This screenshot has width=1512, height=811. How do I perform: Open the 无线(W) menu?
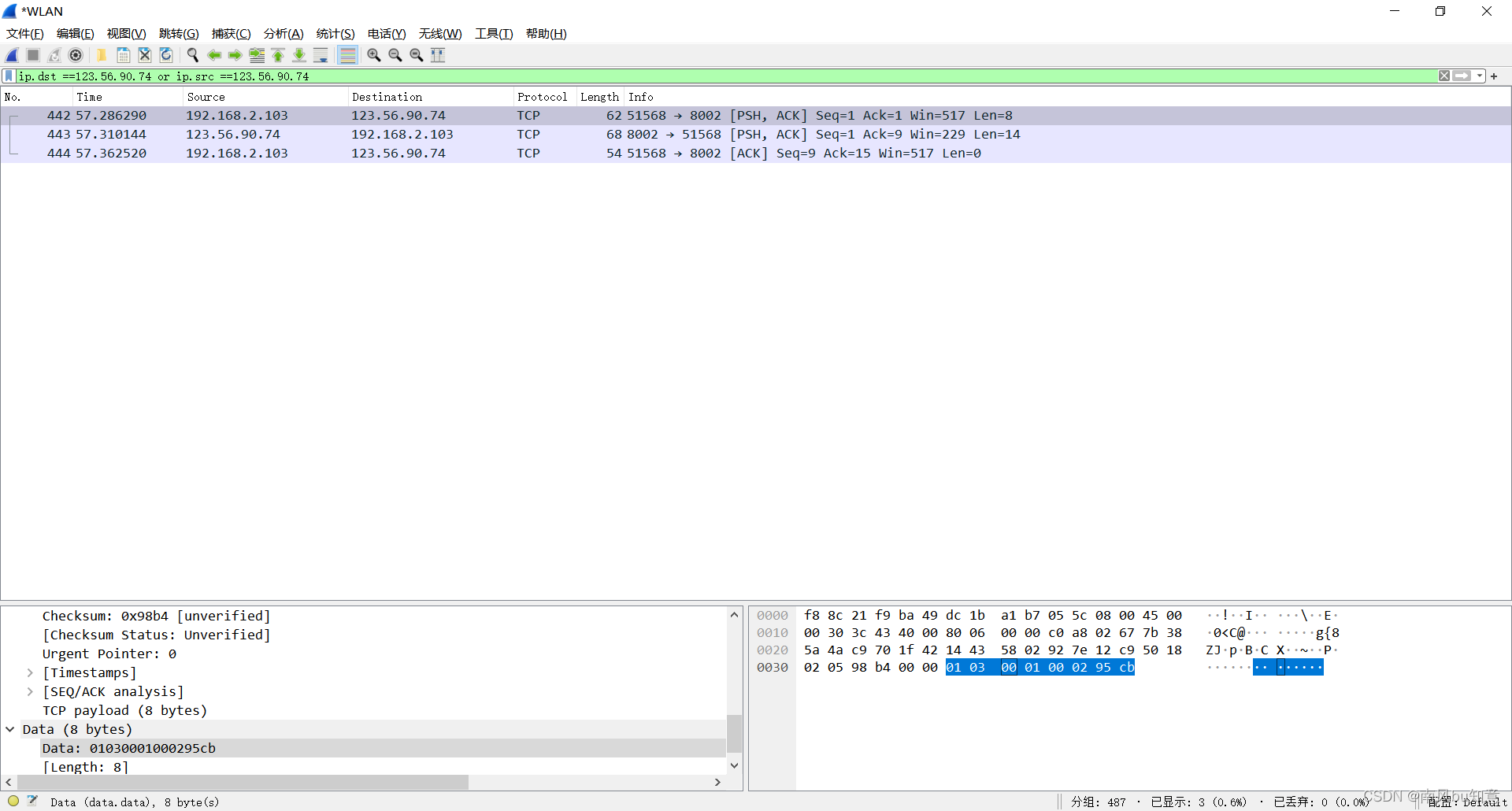[440, 34]
